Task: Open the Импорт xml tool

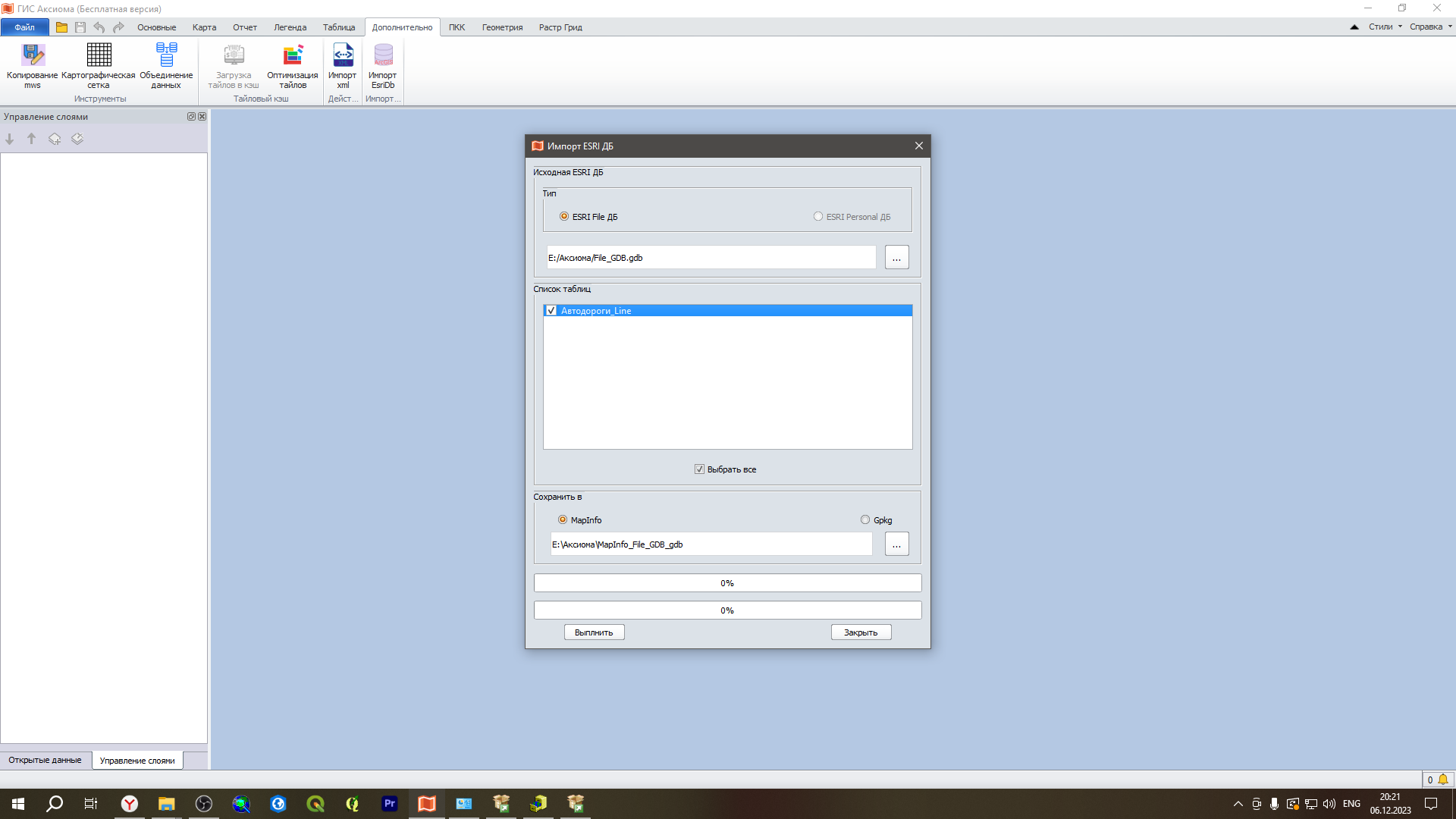Action: [x=343, y=55]
